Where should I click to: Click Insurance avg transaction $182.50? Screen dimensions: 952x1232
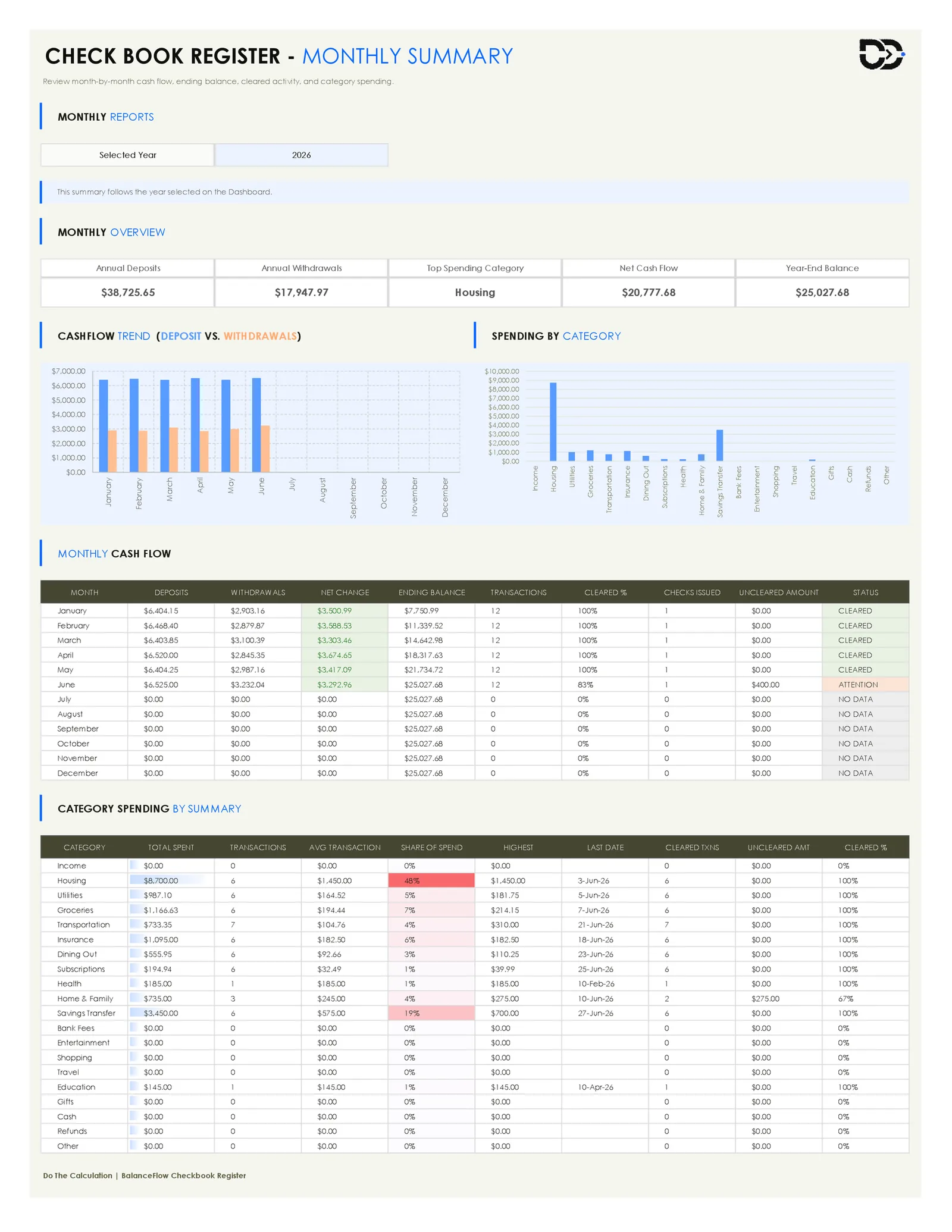[345, 939]
